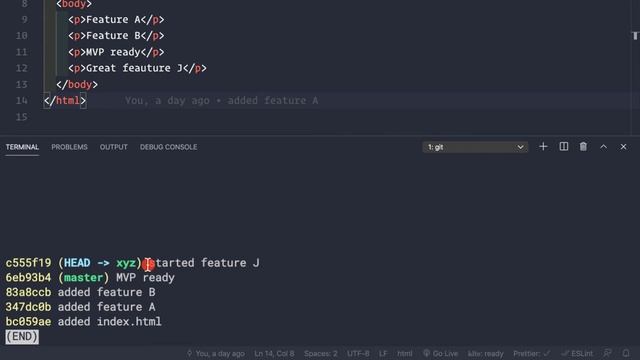
Task: Click closing </body> tag in editor
Action: (77, 84)
